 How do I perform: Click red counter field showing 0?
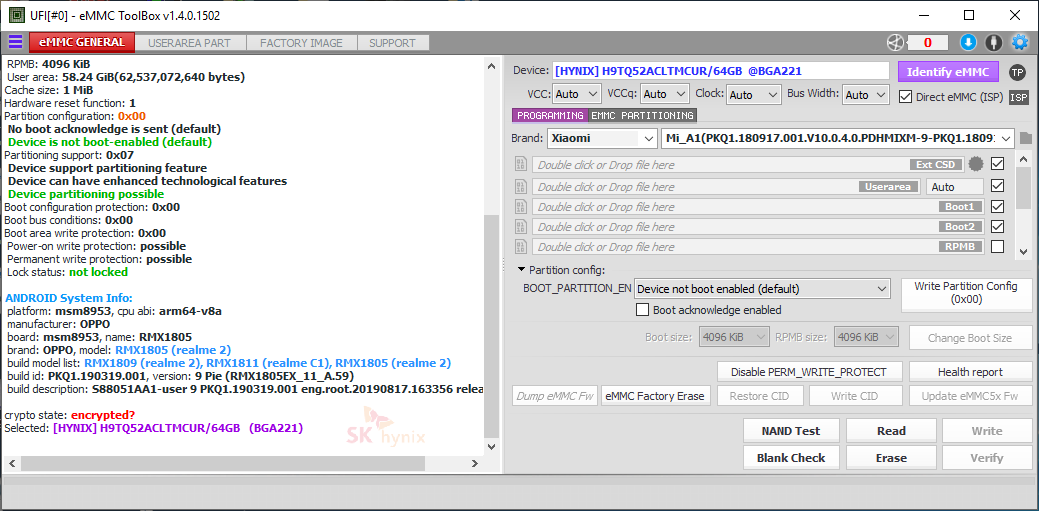[927, 42]
